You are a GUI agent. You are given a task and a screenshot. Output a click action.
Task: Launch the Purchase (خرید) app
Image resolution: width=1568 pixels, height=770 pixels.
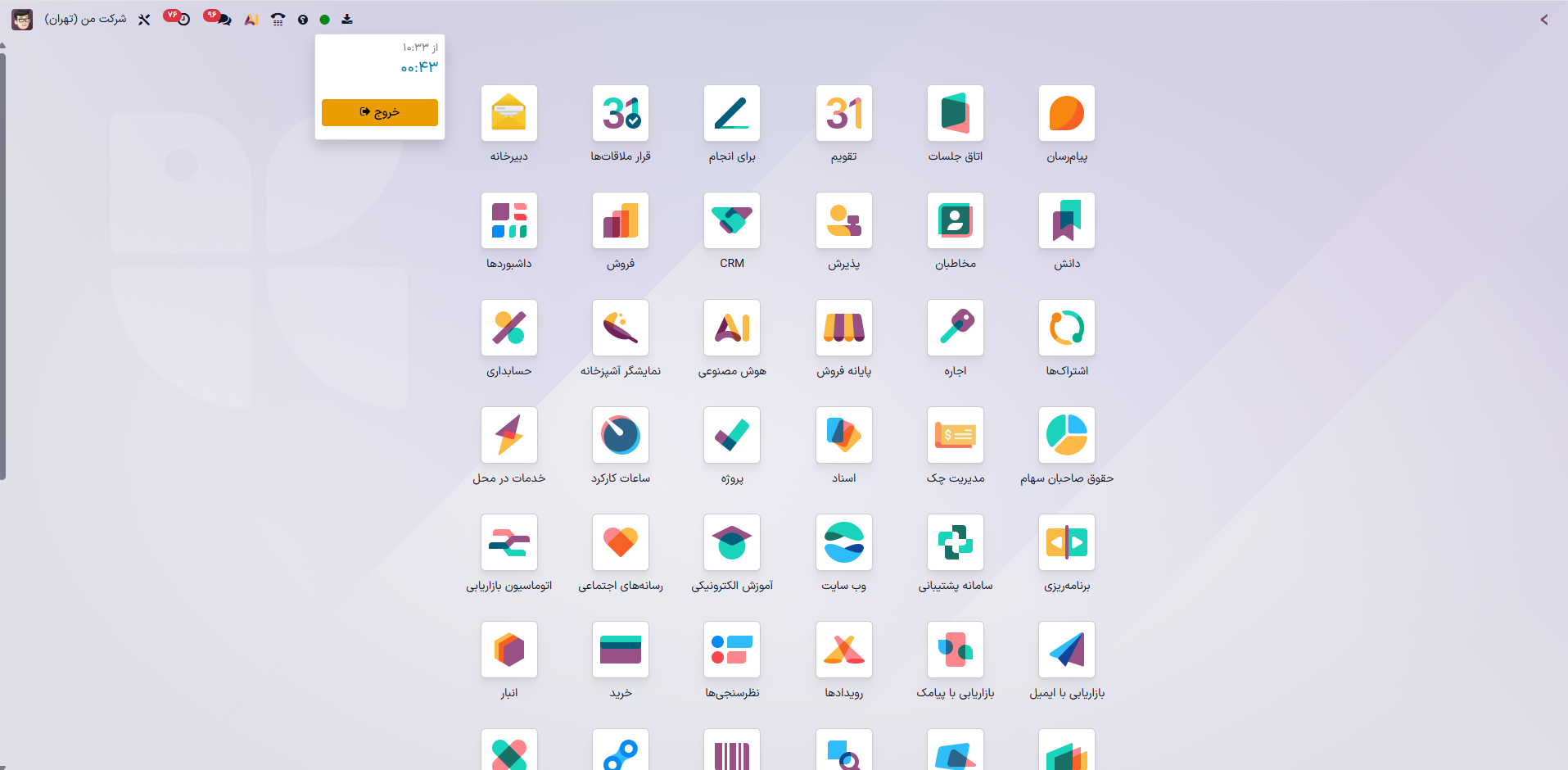point(621,650)
